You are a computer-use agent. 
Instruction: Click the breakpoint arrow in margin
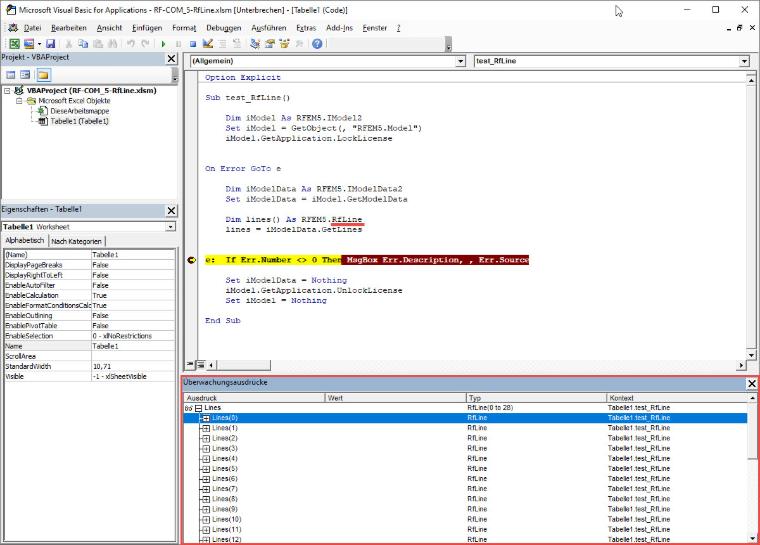pos(191,260)
